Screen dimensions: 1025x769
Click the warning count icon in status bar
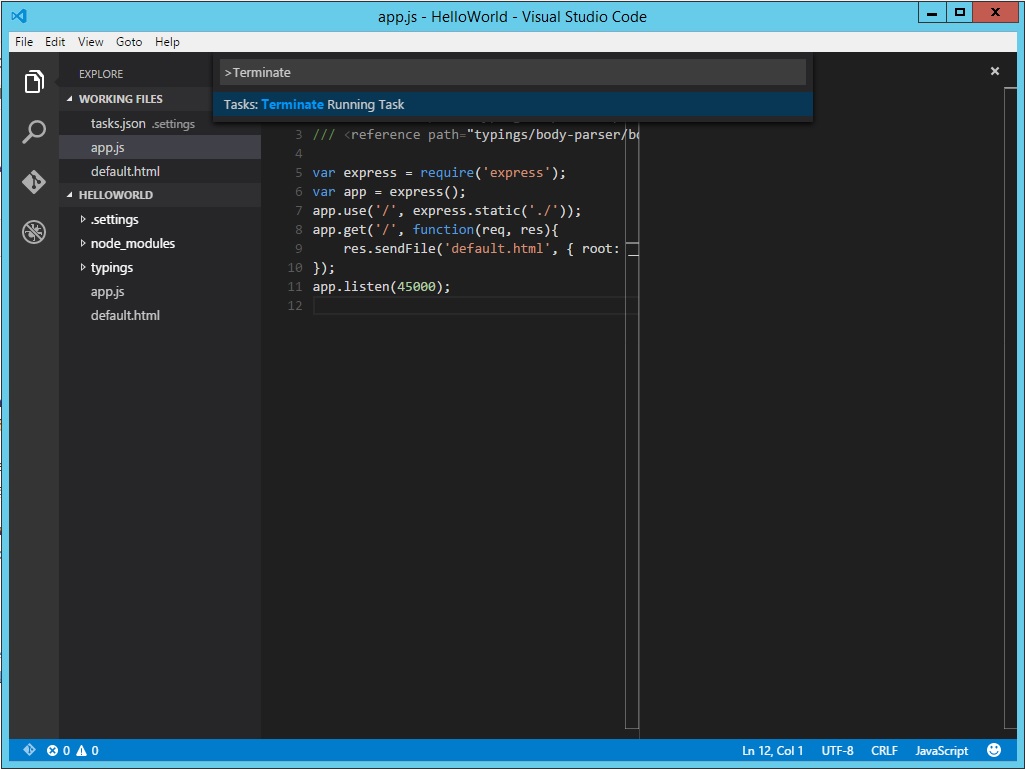82,751
